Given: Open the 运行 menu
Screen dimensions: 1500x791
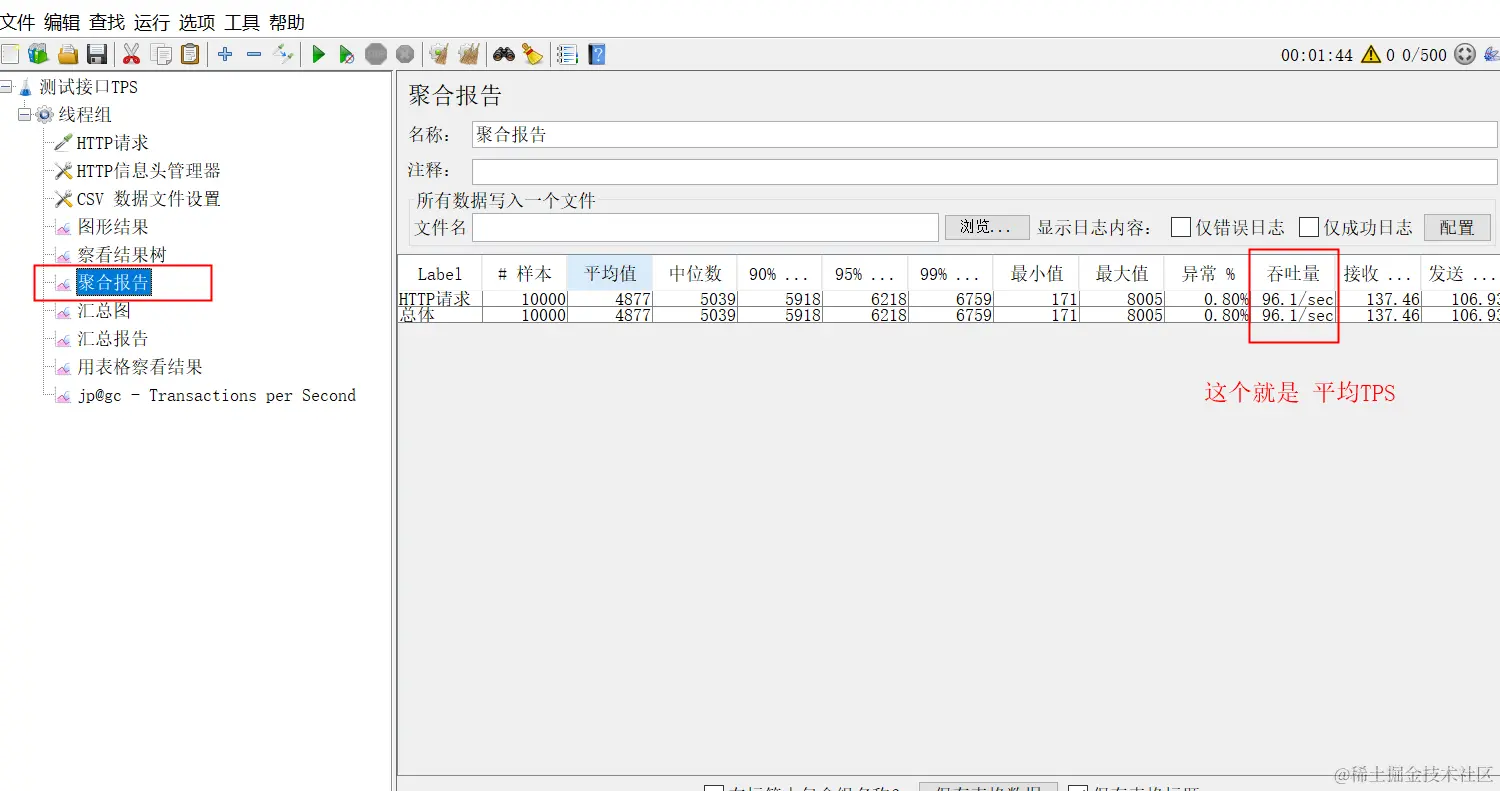Looking at the screenshot, I should (151, 21).
